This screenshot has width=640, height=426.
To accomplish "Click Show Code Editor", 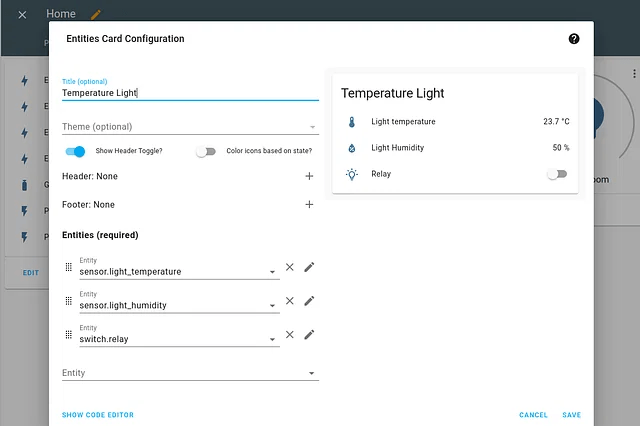I will coord(97,415).
